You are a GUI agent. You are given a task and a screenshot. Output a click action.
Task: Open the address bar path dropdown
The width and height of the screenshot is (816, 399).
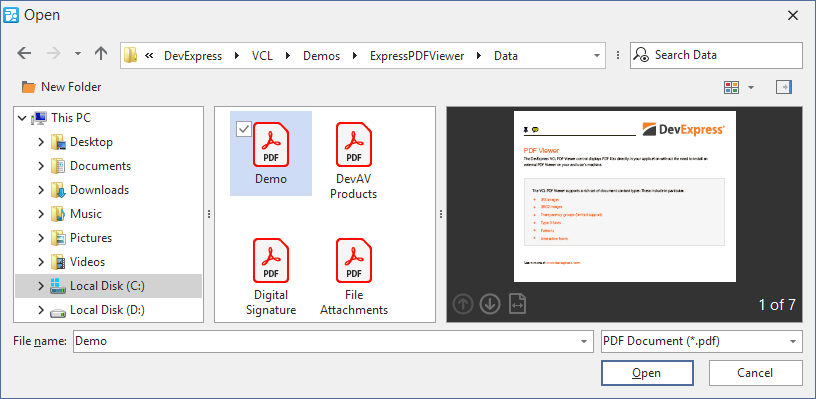click(x=596, y=56)
